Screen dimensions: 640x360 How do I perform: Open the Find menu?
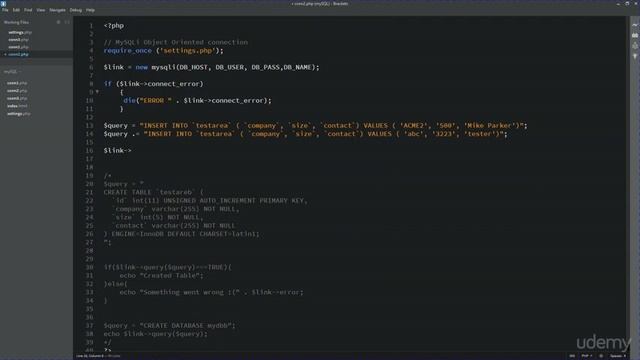tap(28, 10)
